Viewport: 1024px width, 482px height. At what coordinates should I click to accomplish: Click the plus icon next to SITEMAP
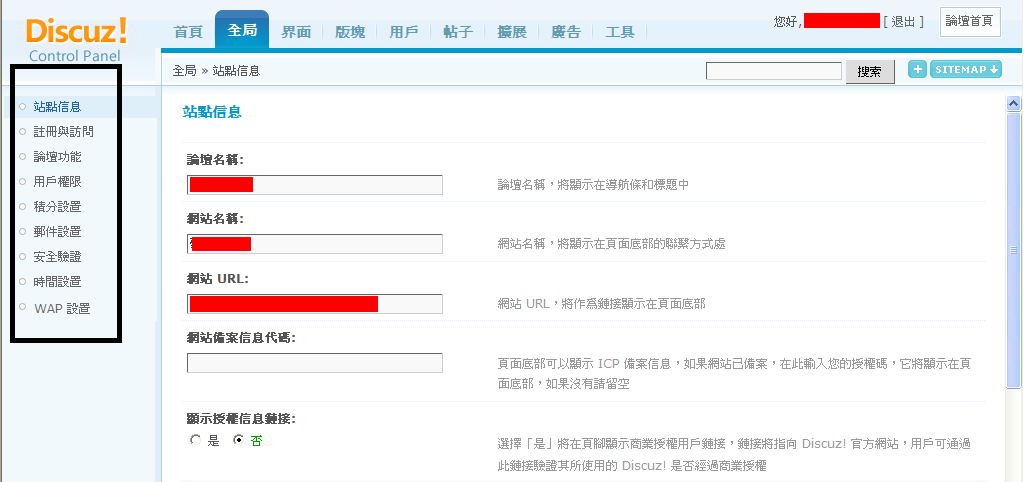pos(917,69)
